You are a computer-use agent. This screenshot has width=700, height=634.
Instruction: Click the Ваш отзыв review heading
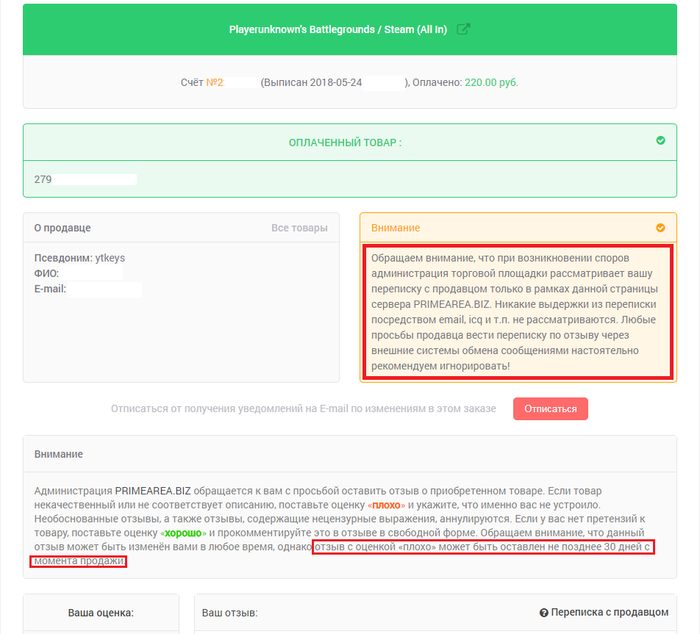(x=230, y=612)
